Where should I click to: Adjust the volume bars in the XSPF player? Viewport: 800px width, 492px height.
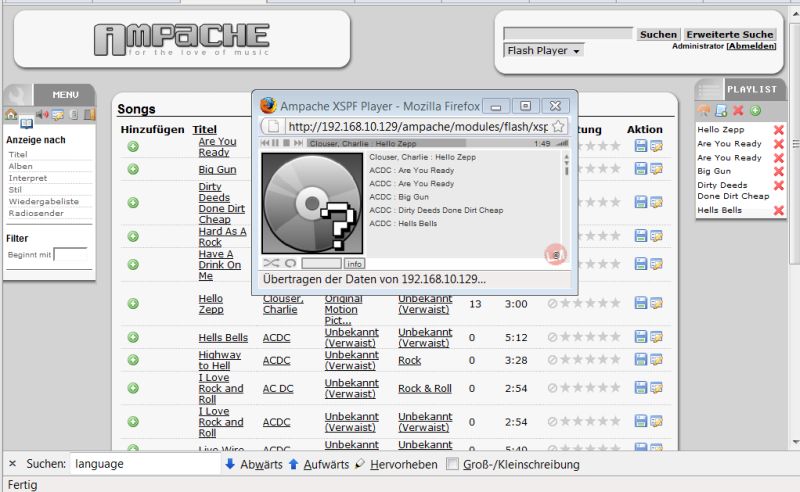point(562,143)
